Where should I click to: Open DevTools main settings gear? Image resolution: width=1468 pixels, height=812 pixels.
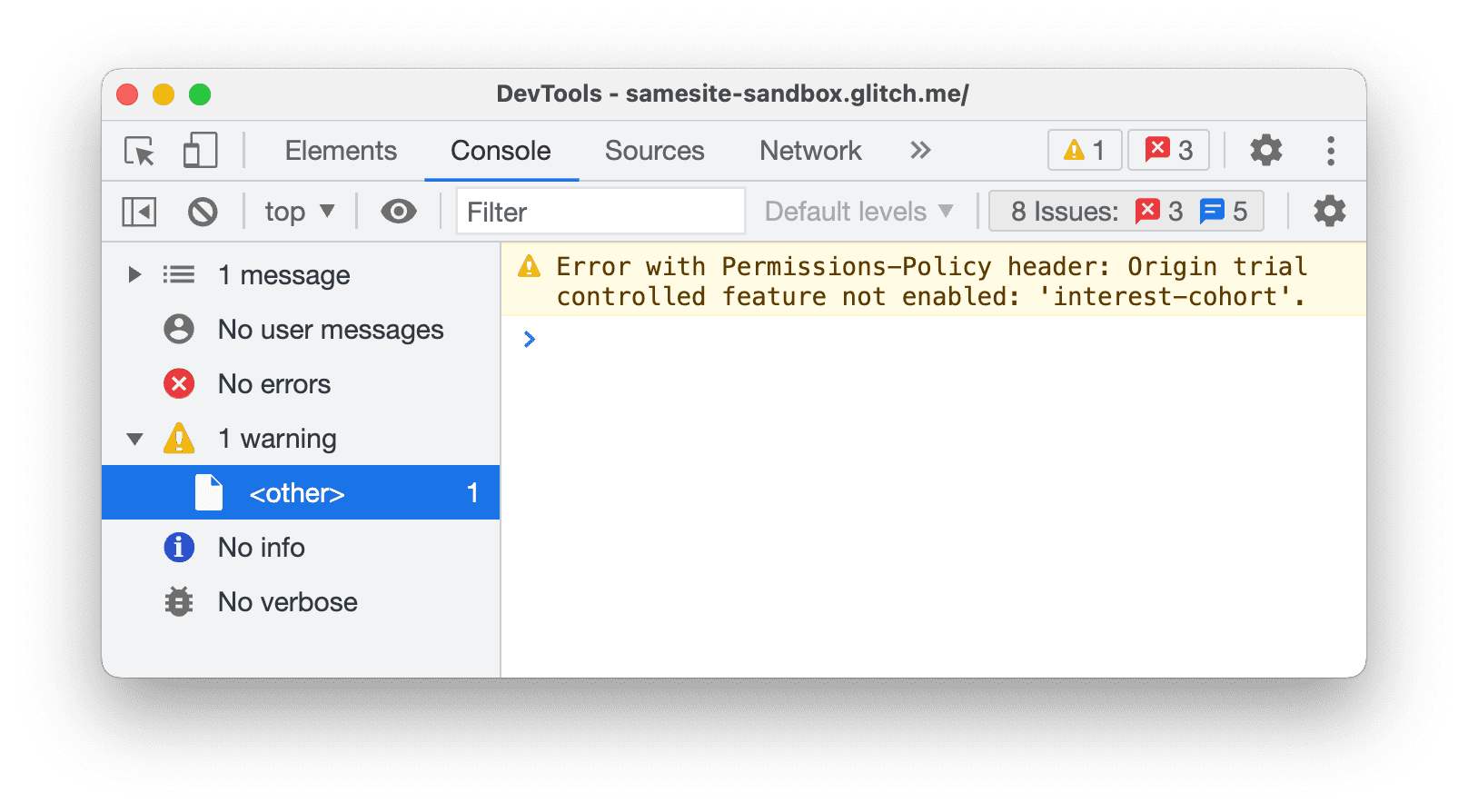pyautogui.click(x=1265, y=151)
